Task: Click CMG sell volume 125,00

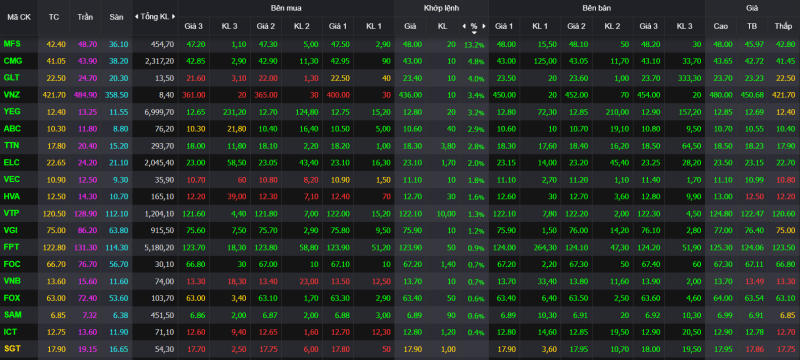Action: (x=544, y=61)
